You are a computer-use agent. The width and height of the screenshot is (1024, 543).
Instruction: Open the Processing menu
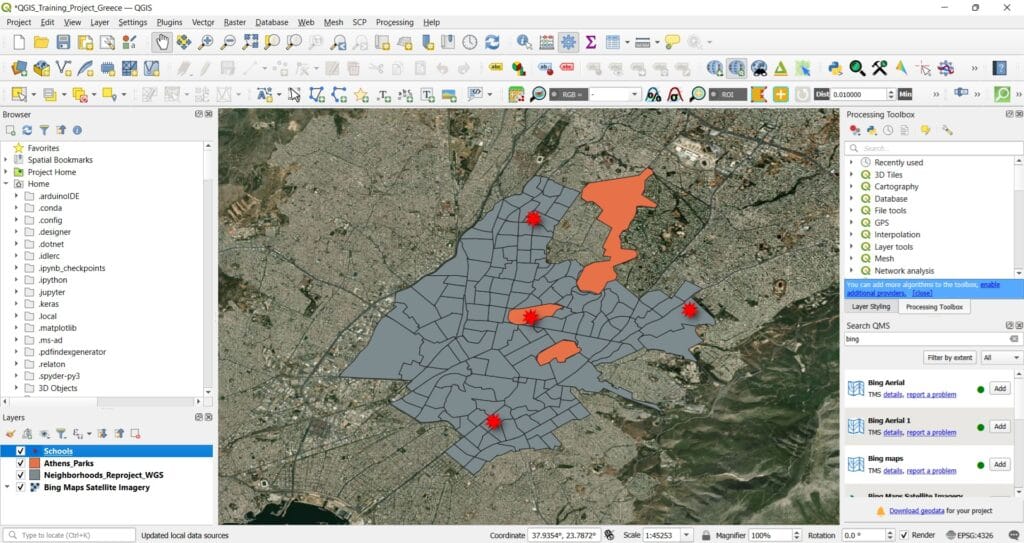click(x=394, y=22)
